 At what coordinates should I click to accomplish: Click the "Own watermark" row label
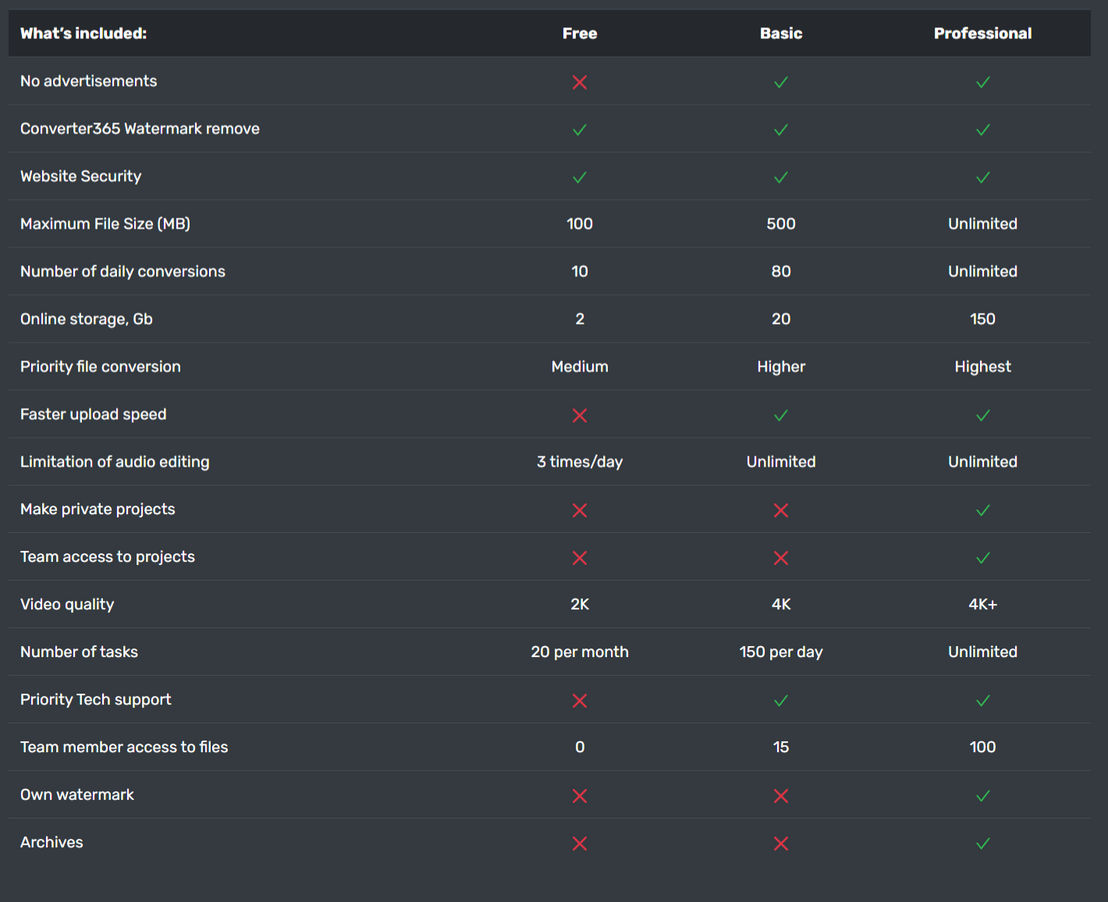click(x=77, y=795)
